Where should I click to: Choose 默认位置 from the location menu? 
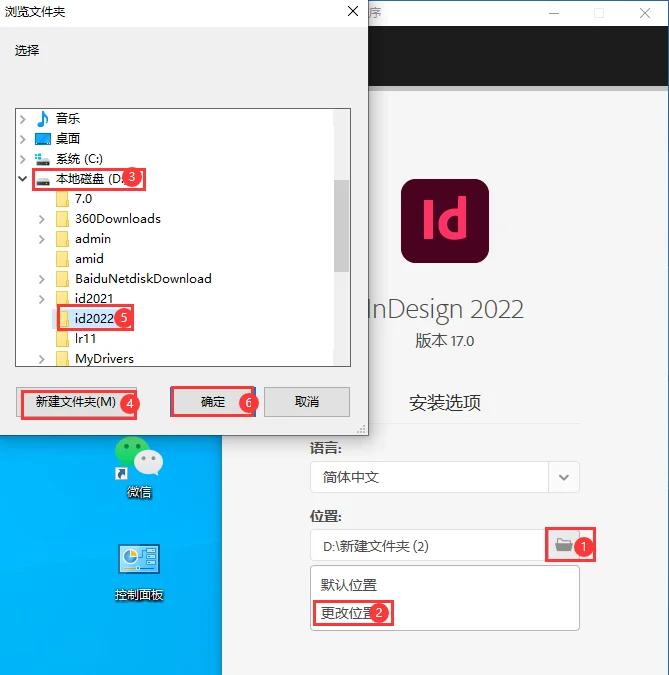pos(348,585)
